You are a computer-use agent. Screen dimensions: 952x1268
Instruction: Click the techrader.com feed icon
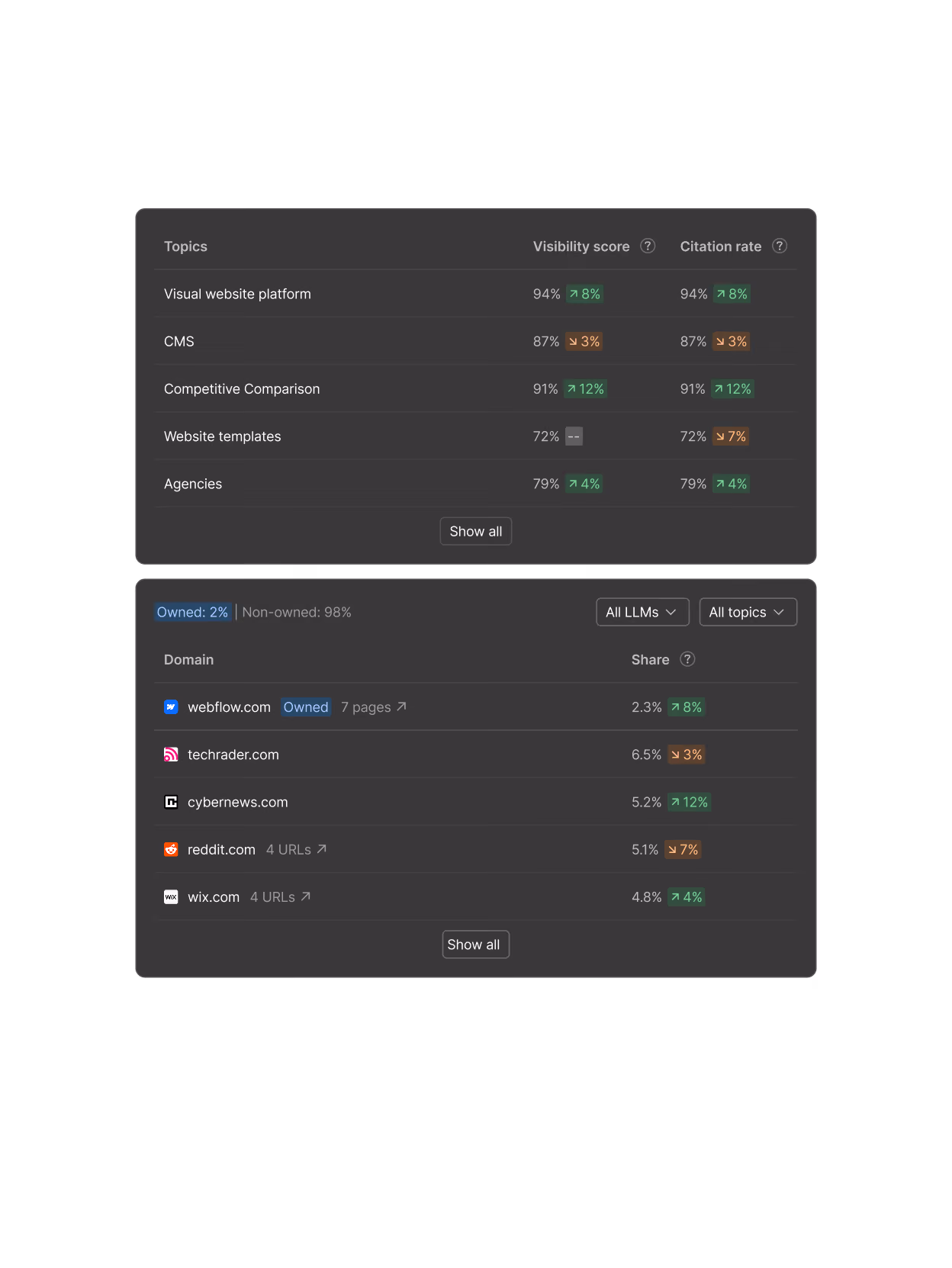pyautogui.click(x=171, y=755)
